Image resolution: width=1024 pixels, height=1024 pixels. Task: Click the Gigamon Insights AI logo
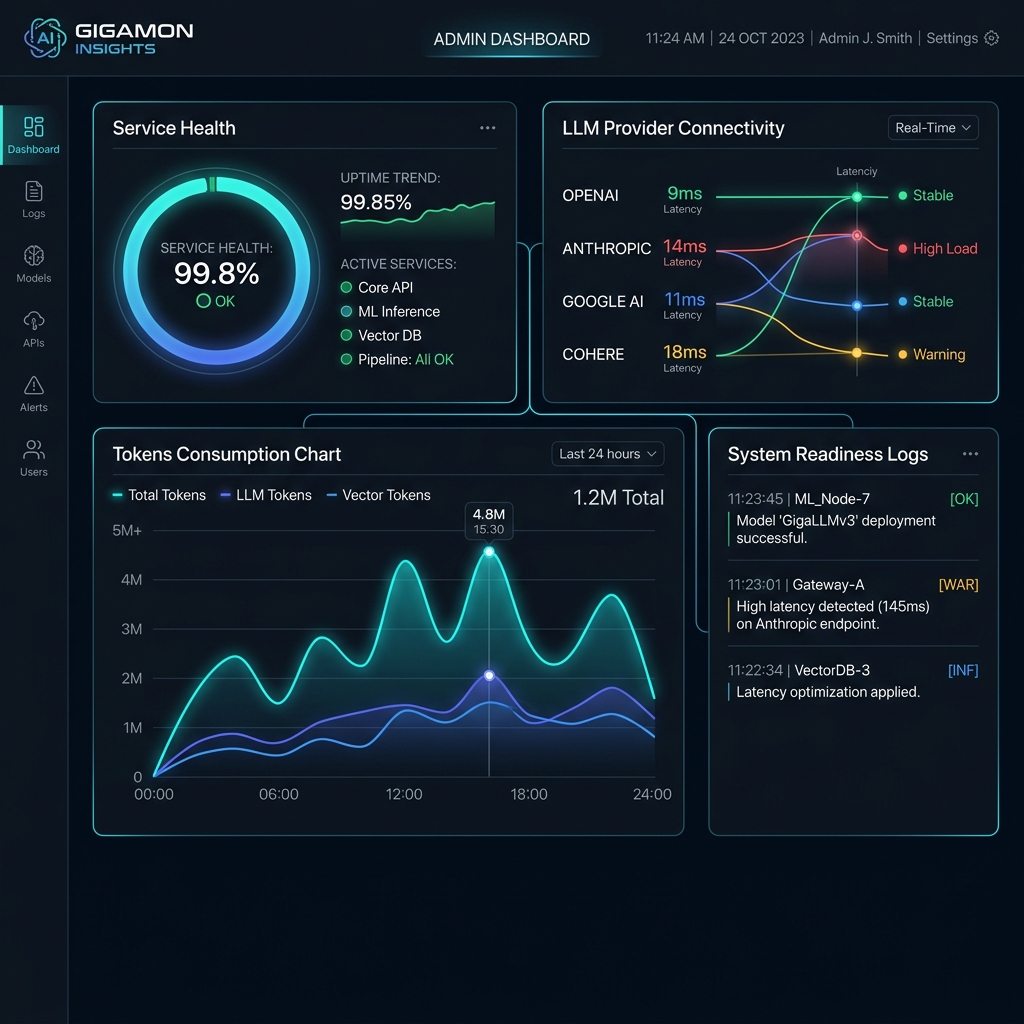pyautogui.click(x=44, y=38)
